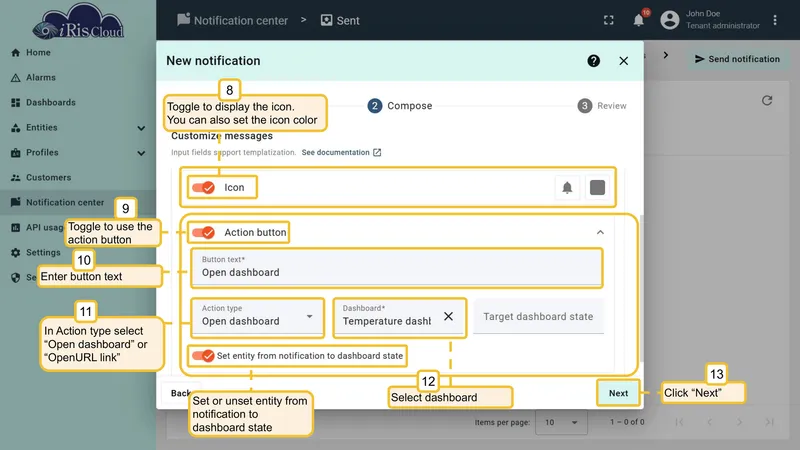The height and width of the screenshot is (450, 800).
Task: Click the Alarms triangle icon
Action: tap(15, 78)
